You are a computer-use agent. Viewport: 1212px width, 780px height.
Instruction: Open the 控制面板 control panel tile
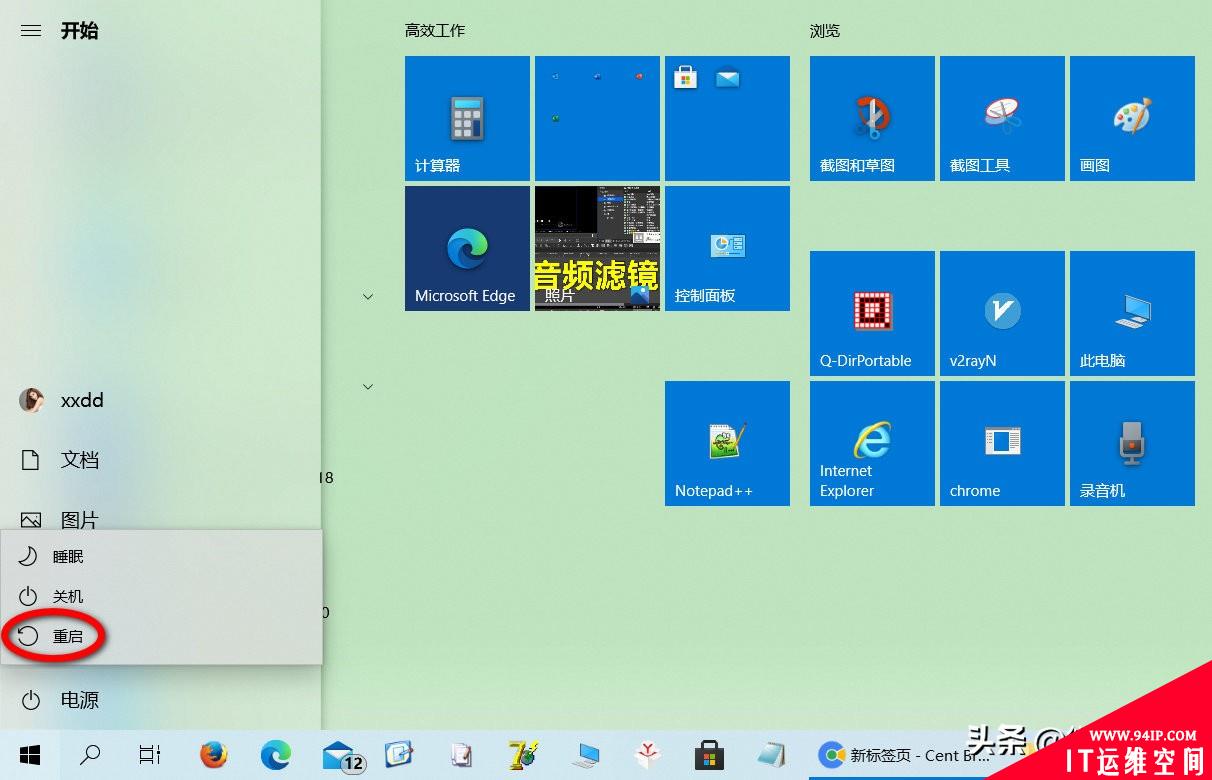pyautogui.click(x=727, y=248)
